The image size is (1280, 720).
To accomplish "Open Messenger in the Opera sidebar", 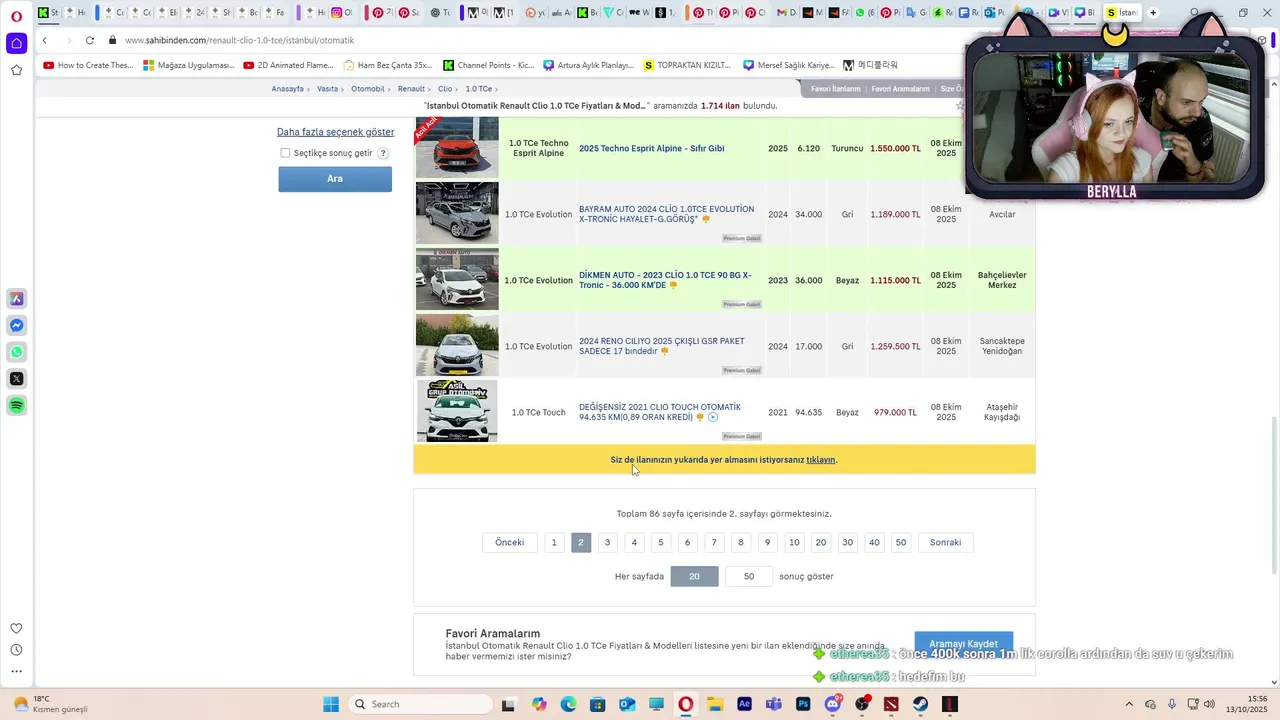I will click(17, 325).
